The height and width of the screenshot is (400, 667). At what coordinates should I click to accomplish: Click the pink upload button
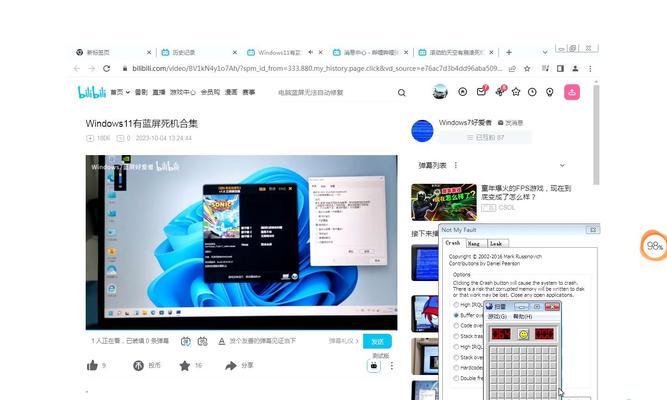(x=572, y=92)
